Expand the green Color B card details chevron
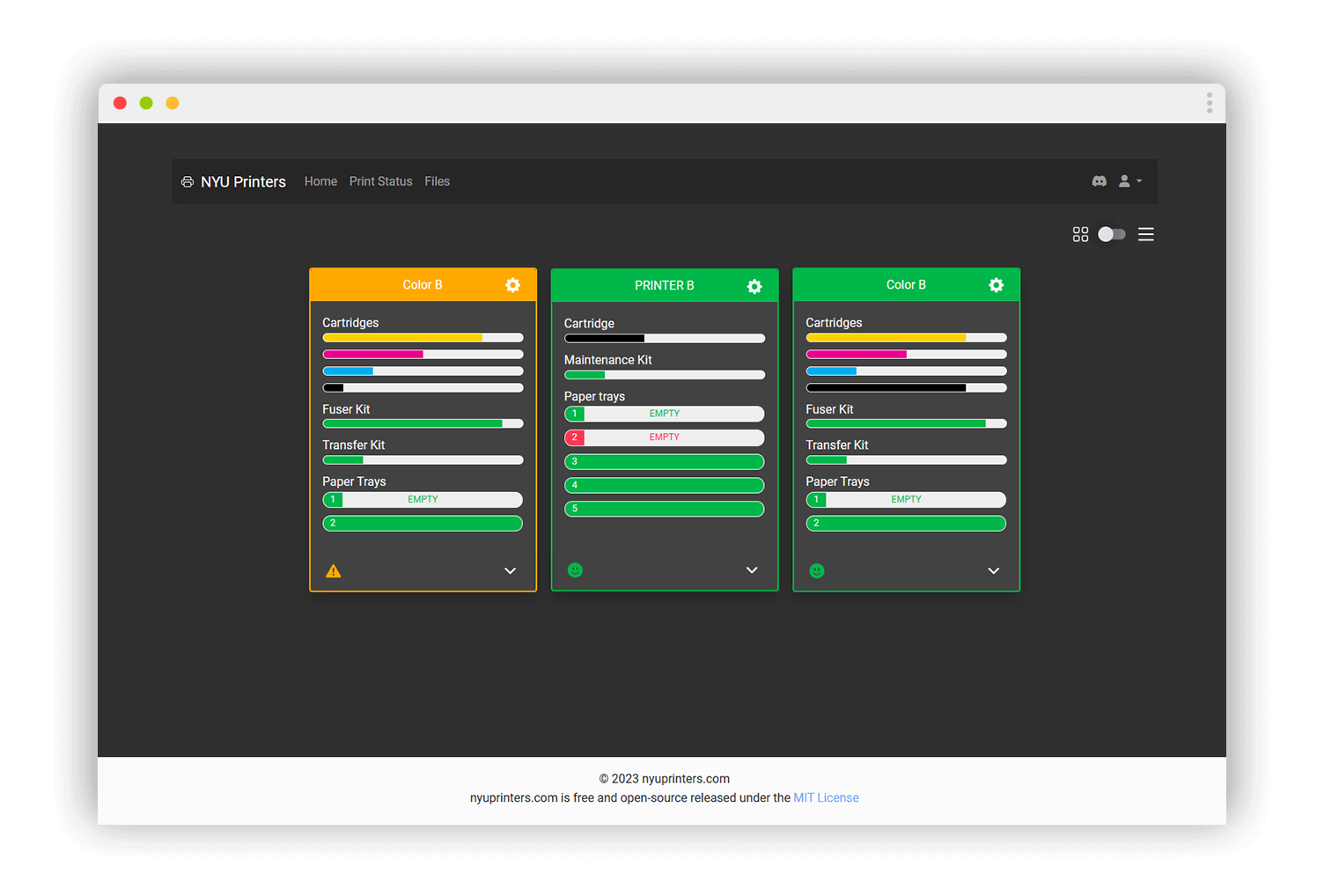This screenshot has height=896, width=1324. pos(993,571)
